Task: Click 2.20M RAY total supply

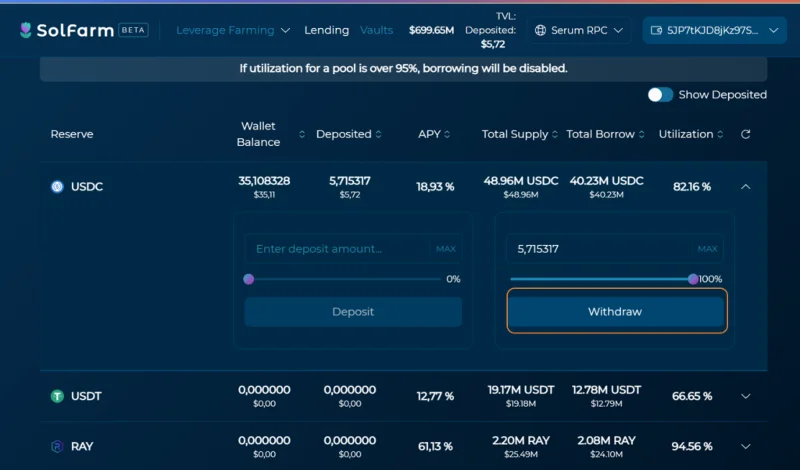Action: click(x=521, y=441)
